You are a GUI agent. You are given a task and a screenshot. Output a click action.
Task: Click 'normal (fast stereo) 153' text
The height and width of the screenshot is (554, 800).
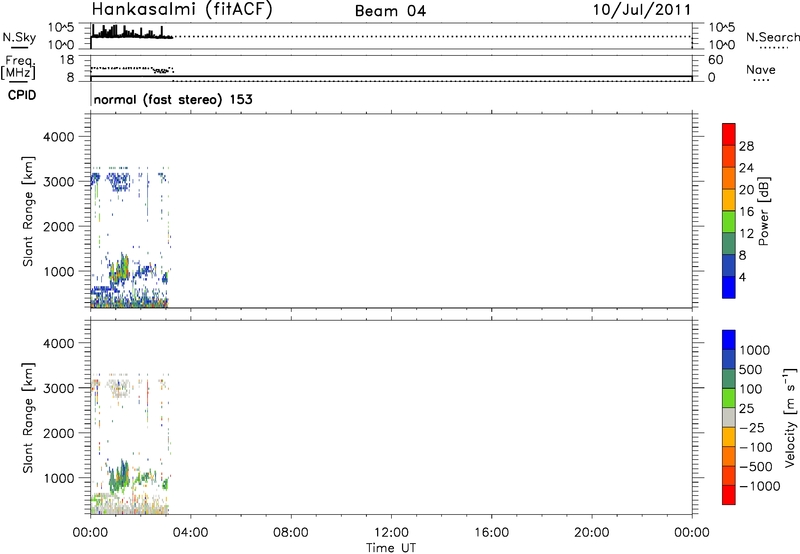173,99
